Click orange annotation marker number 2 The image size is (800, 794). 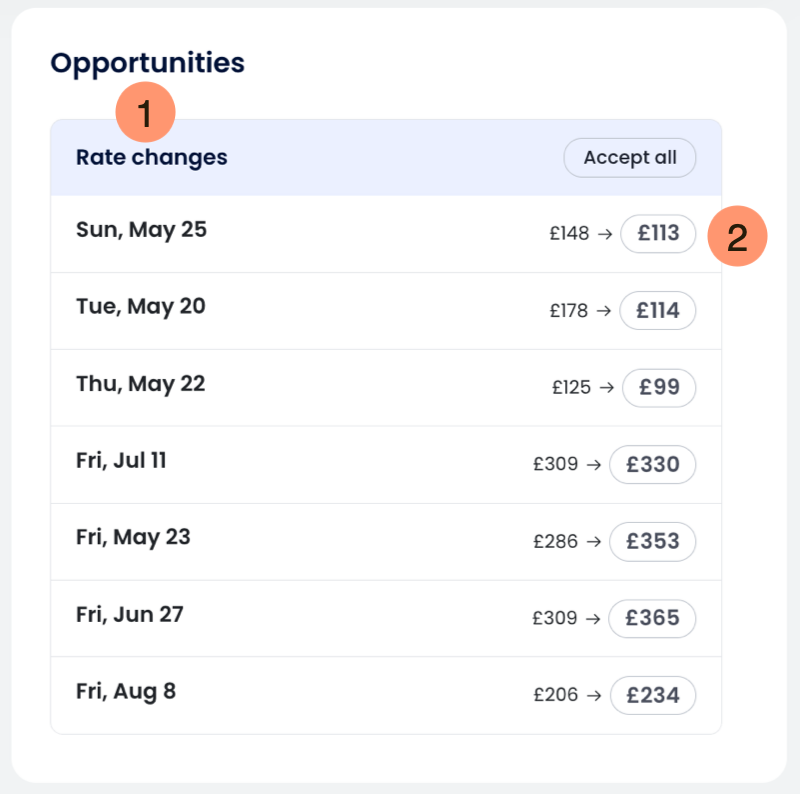737,238
